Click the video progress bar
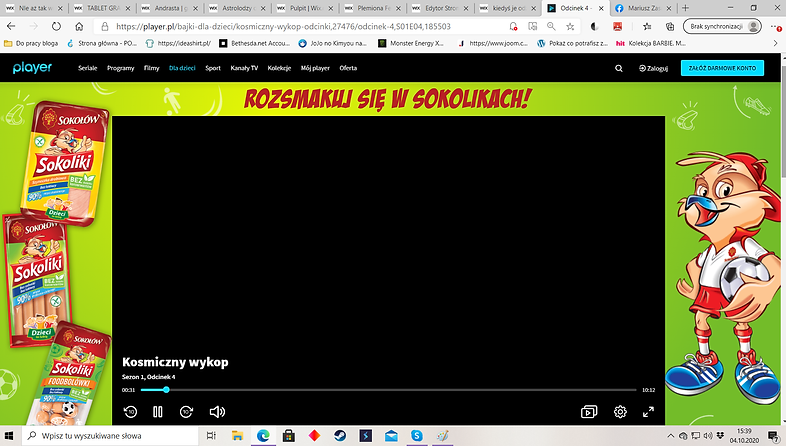Screen dimensions: 786x446 pos(388,390)
